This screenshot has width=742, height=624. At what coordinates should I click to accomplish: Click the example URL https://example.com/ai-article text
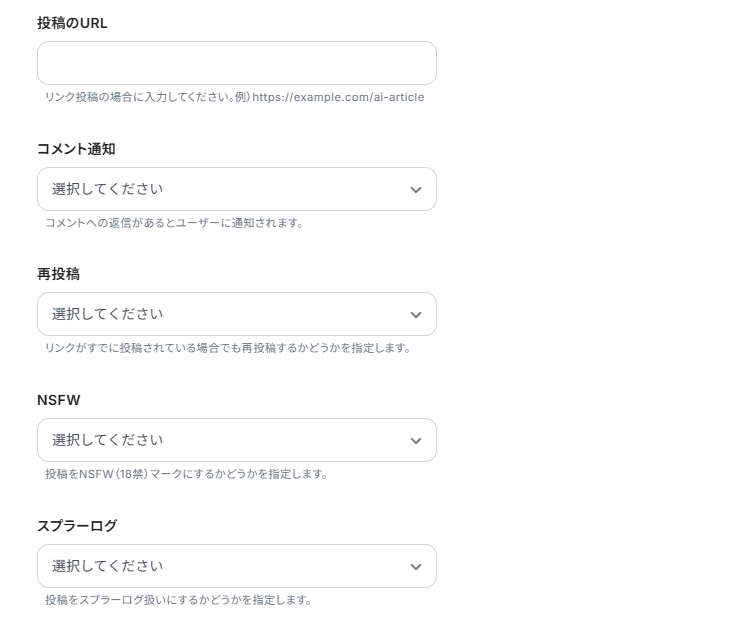[x=338, y=97]
